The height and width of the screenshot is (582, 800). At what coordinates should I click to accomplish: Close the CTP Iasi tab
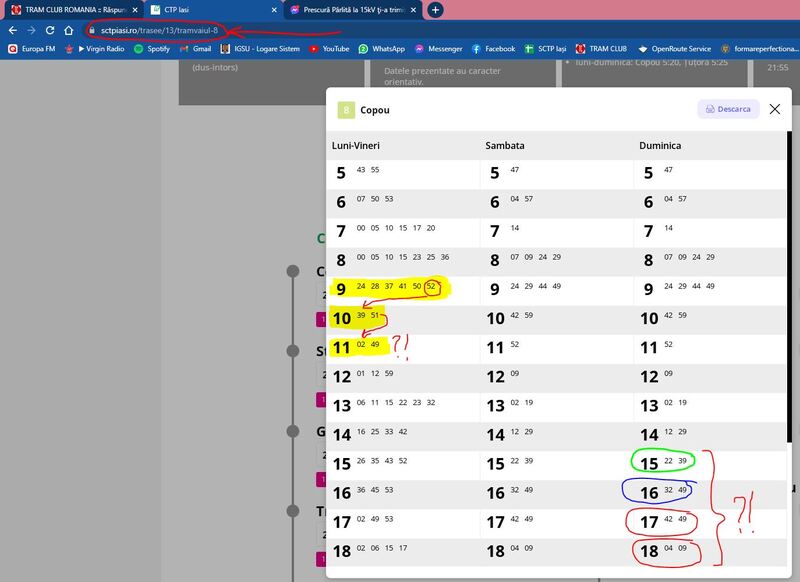click(274, 10)
